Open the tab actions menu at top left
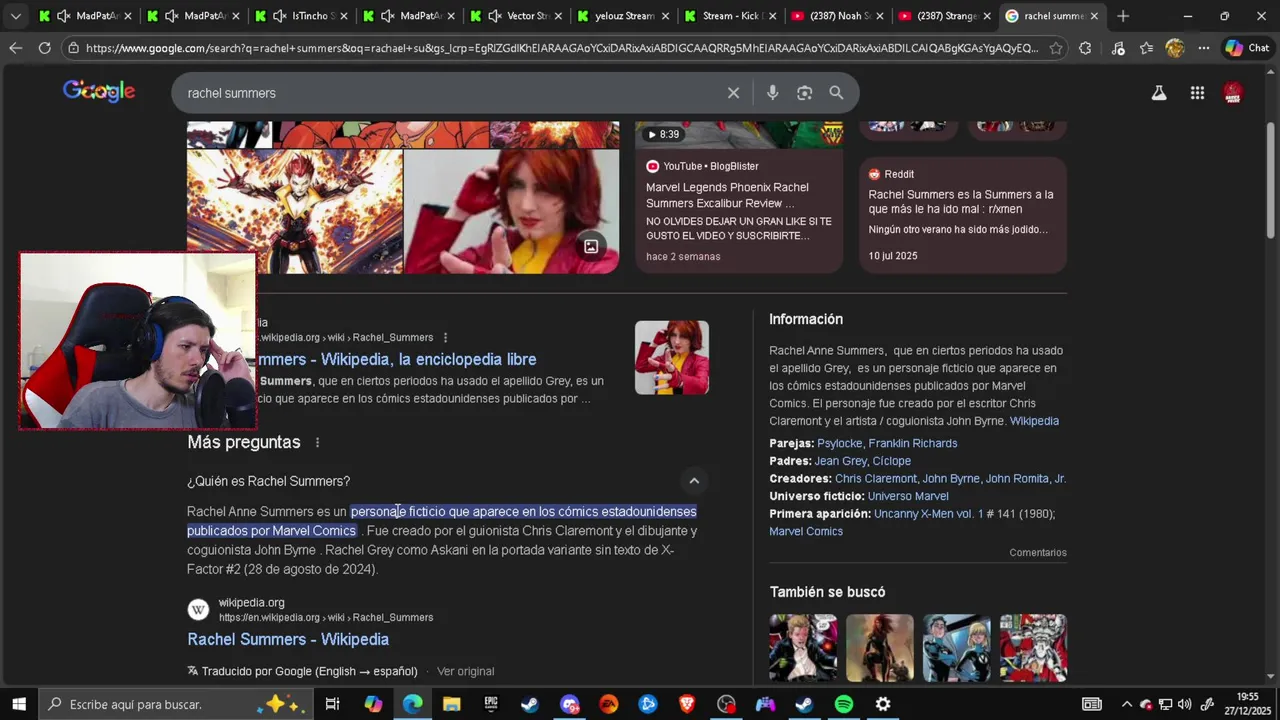Viewport: 1280px width, 720px height. point(15,16)
